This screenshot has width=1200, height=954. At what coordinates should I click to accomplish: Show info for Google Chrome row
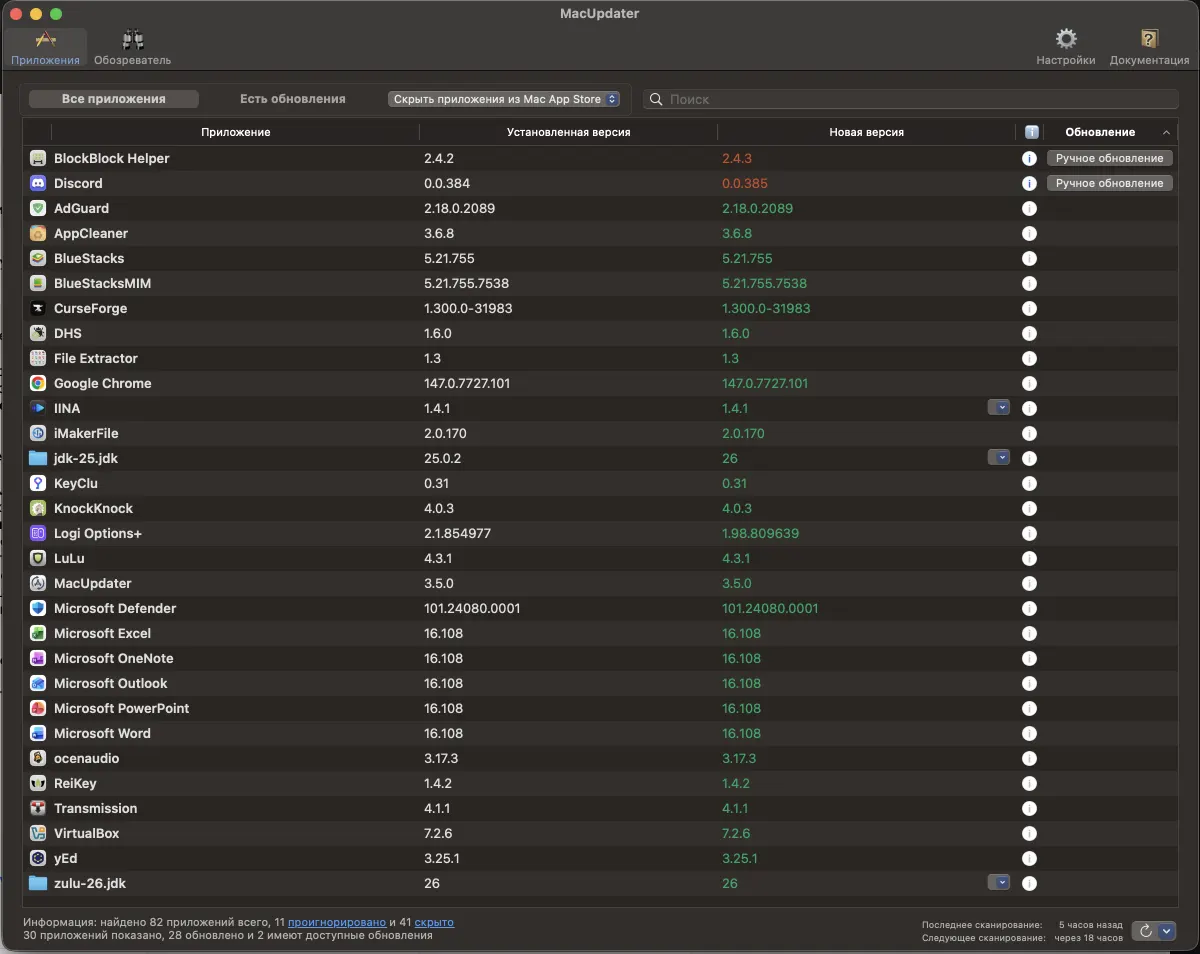[x=1029, y=383]
